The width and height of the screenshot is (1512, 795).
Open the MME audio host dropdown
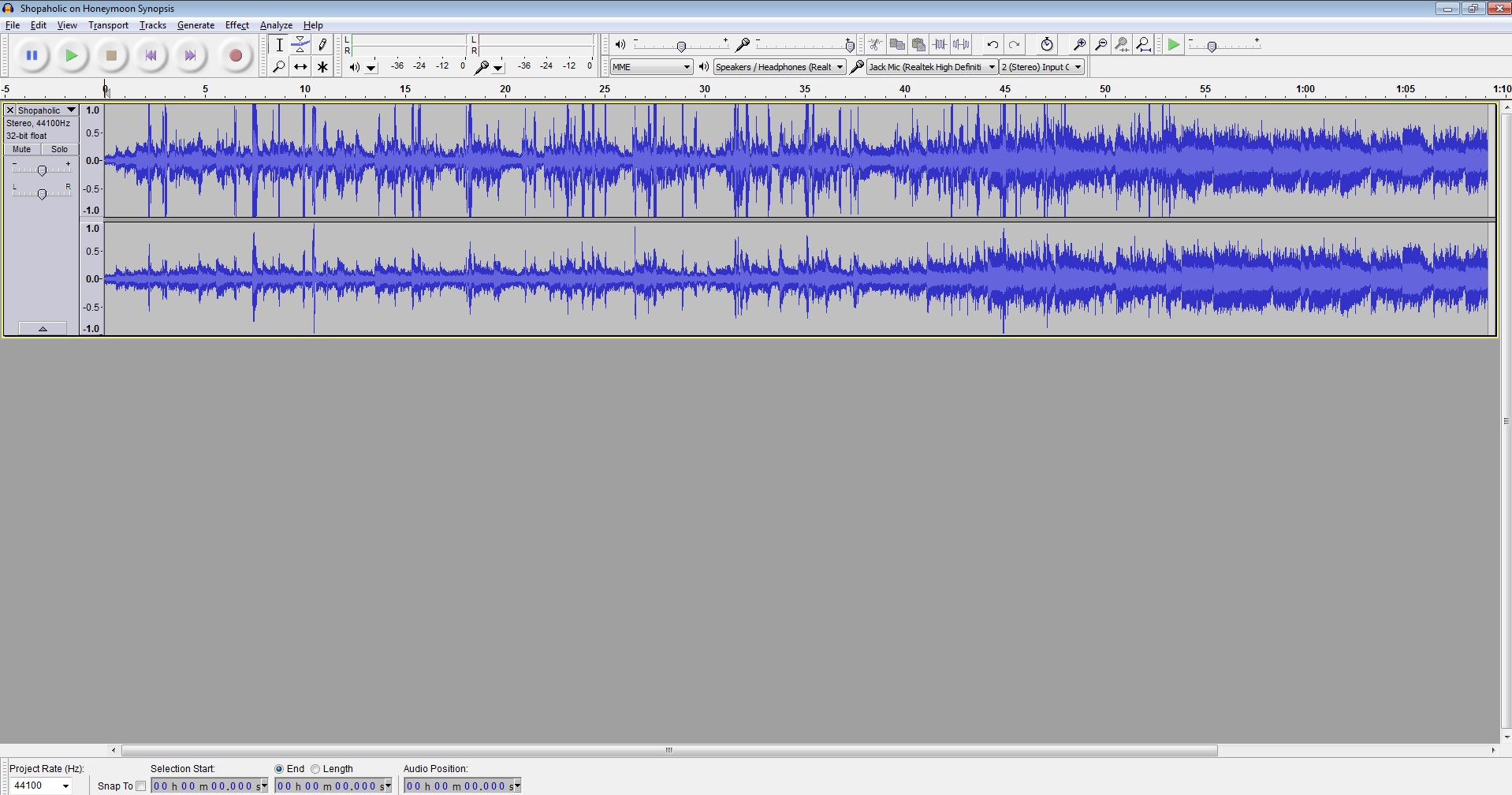(650, 66)
